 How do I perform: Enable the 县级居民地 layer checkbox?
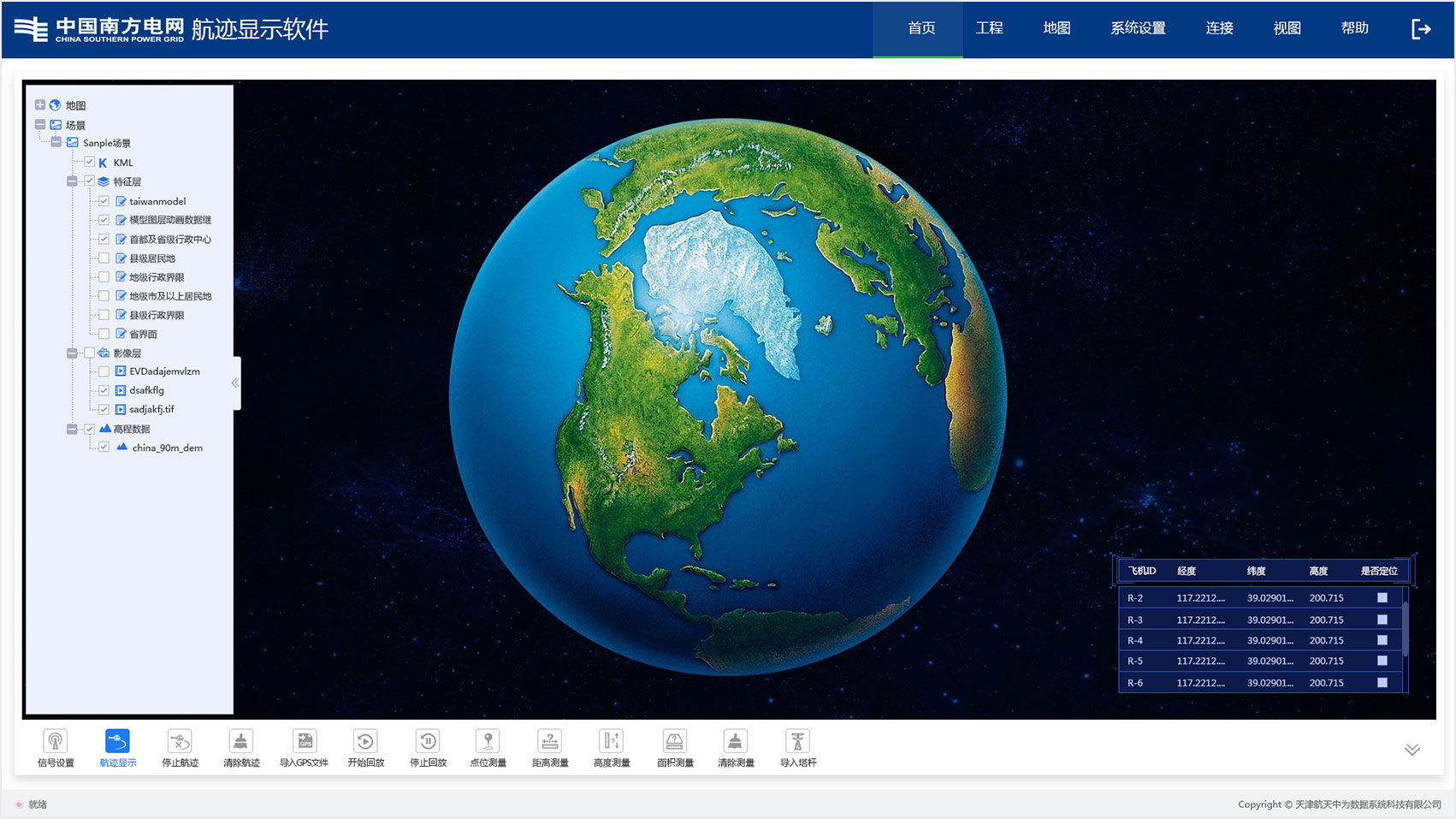tap(104, 258)
